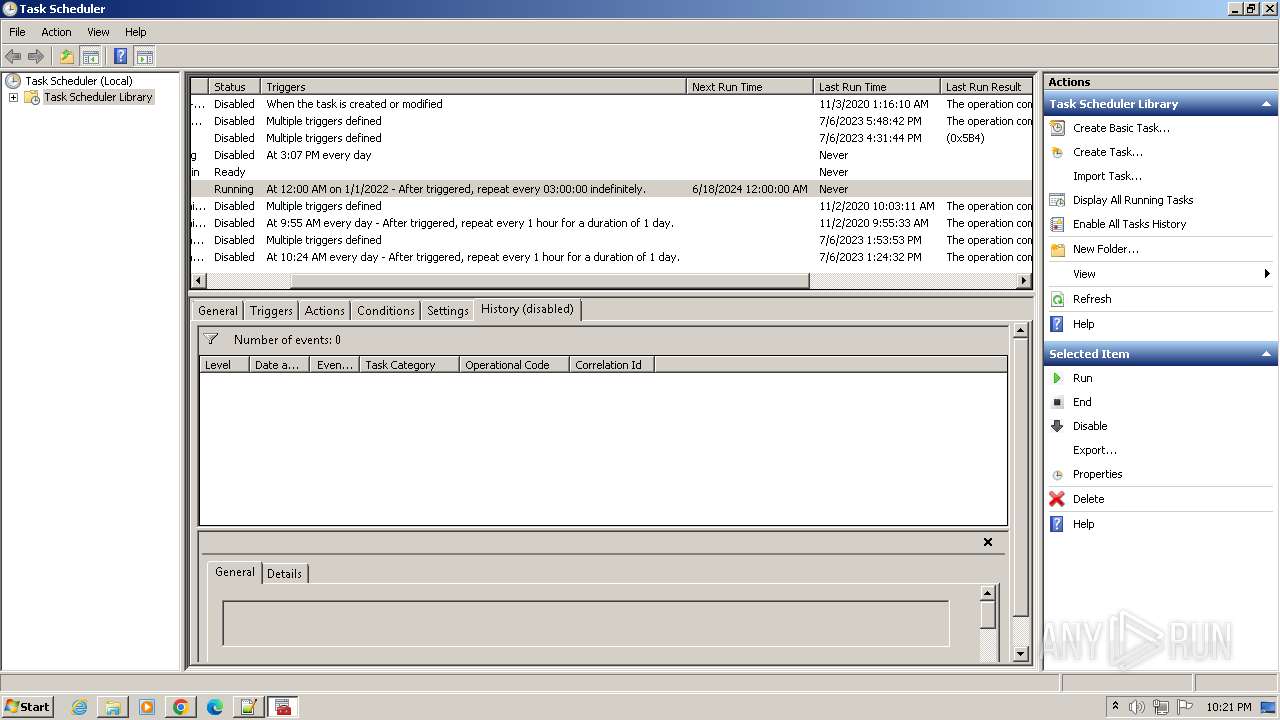Open the View menu in menu bar
Screen dimensions: 1280x720
[x=98, y=32]
